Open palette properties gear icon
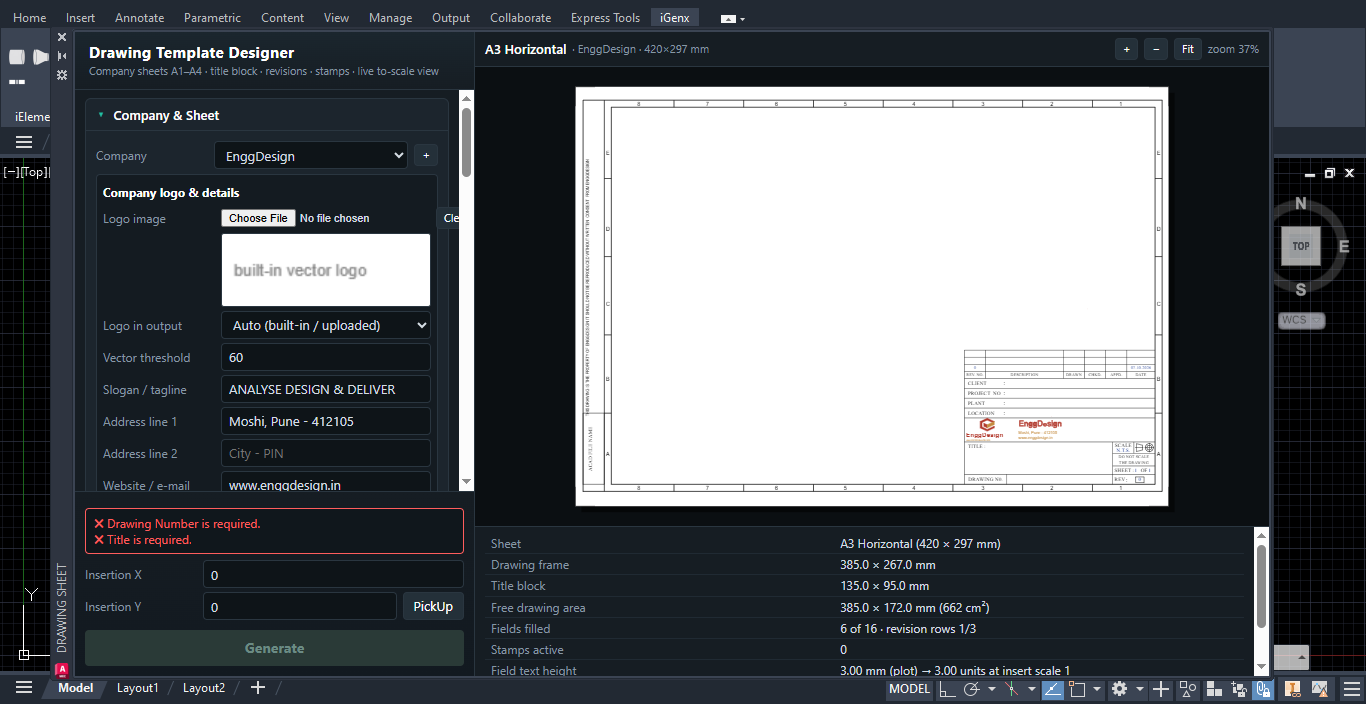The width and height of the screenshot is (1366, 709). (62, 75)
